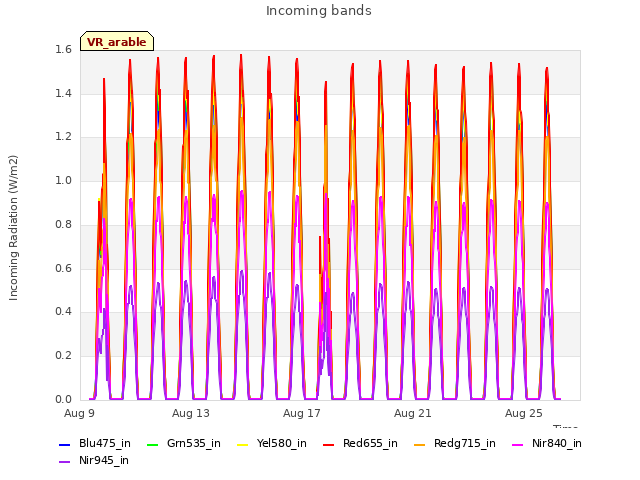Click the 0.2 y-axis tick label
The height and width of the screenshot is (480, 640).
point(63,356)
